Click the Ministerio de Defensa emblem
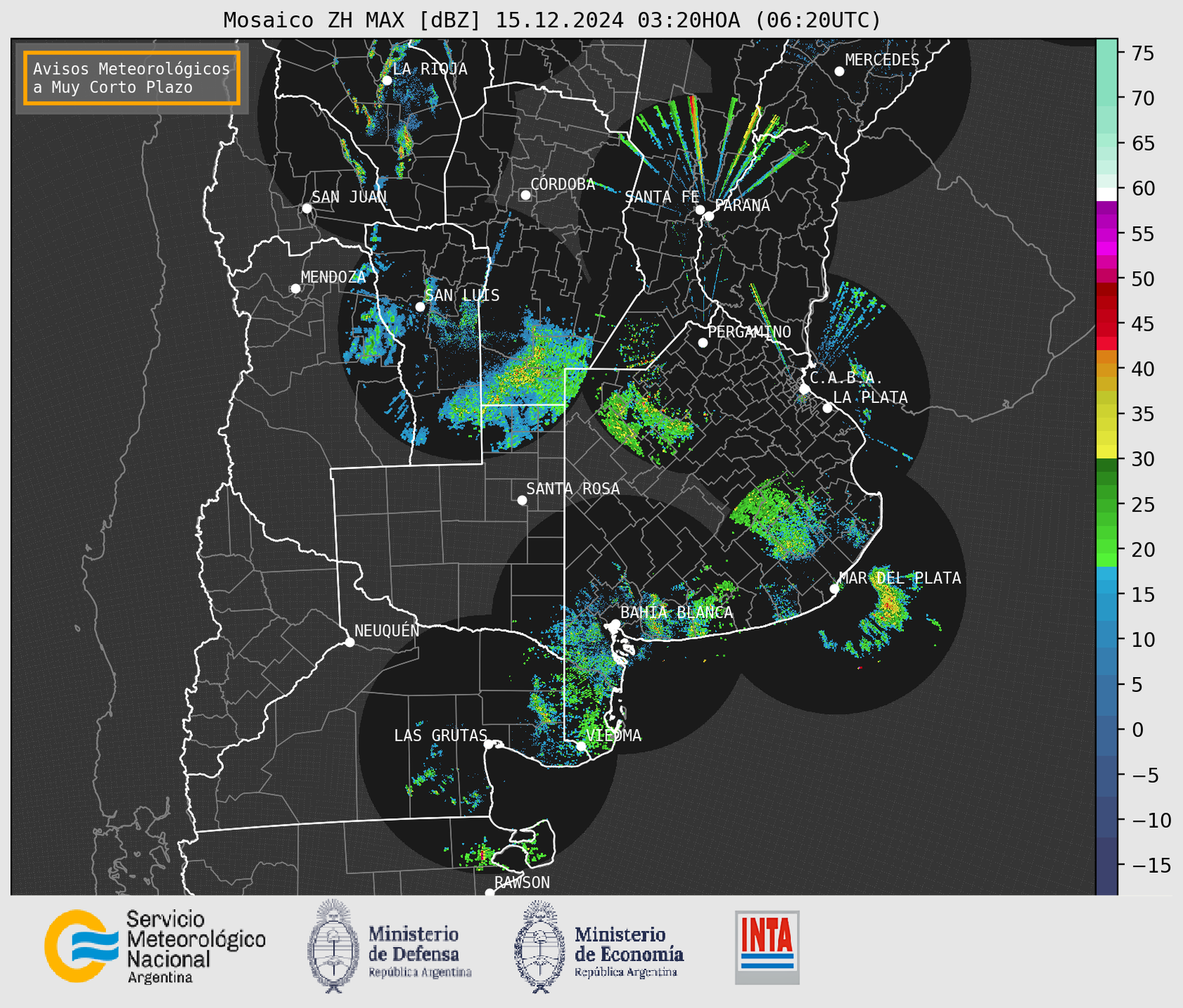1183x1008 pixels. click(333, 946)
